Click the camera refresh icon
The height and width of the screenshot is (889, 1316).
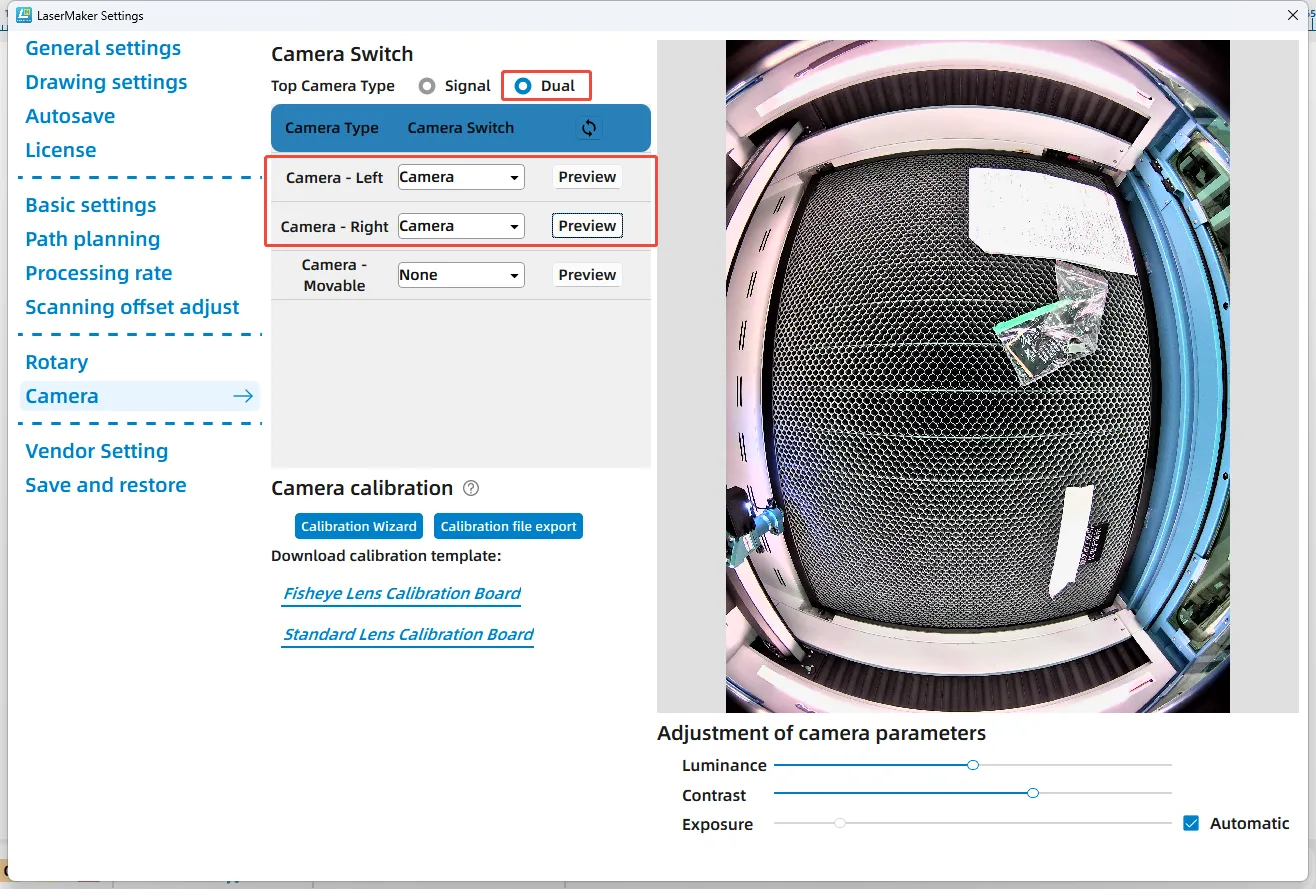tap(588, 128)
